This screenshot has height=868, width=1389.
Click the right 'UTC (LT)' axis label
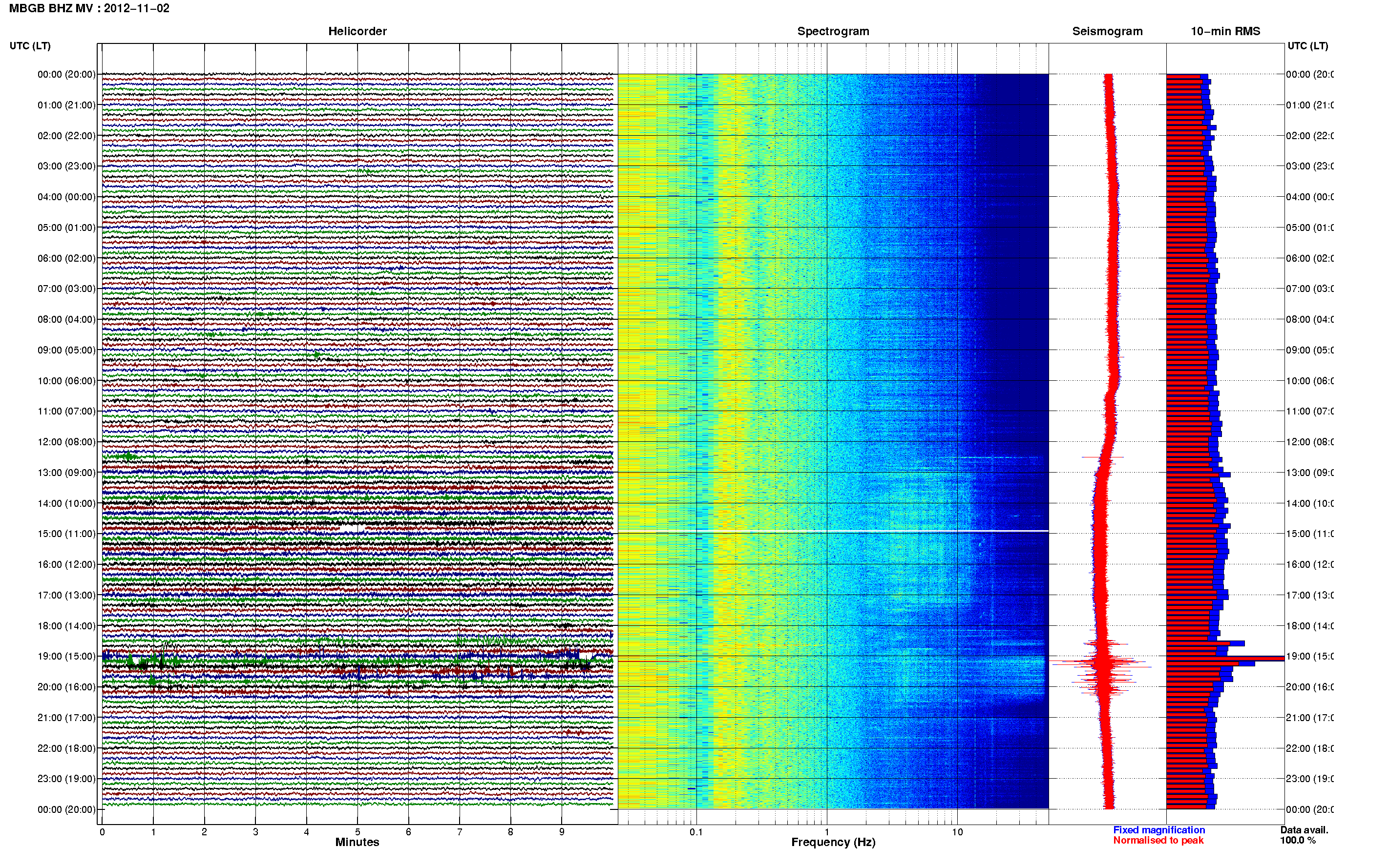1307,45
